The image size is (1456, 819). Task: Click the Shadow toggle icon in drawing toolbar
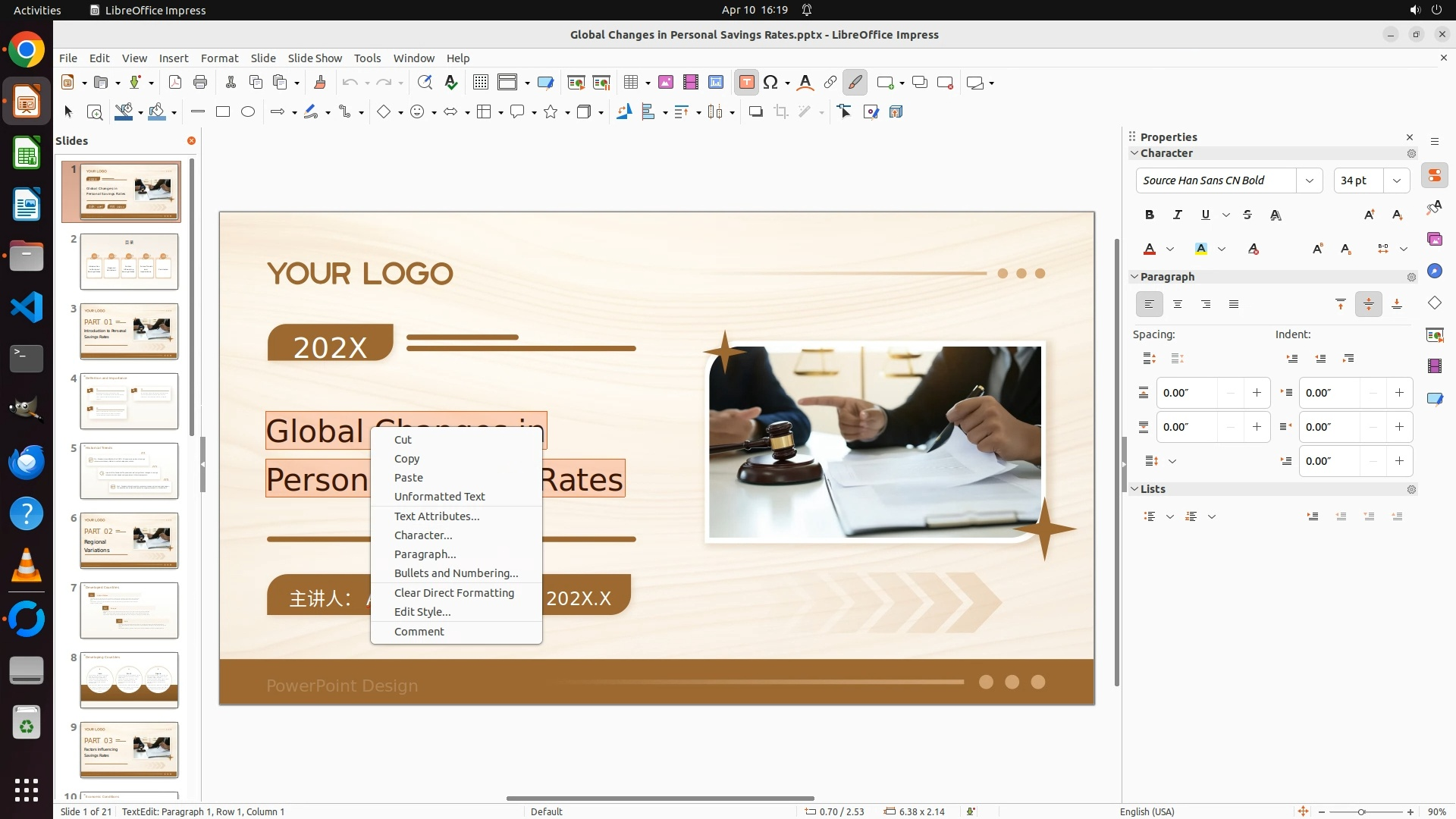pyautogui.click(x=755, y=112)
